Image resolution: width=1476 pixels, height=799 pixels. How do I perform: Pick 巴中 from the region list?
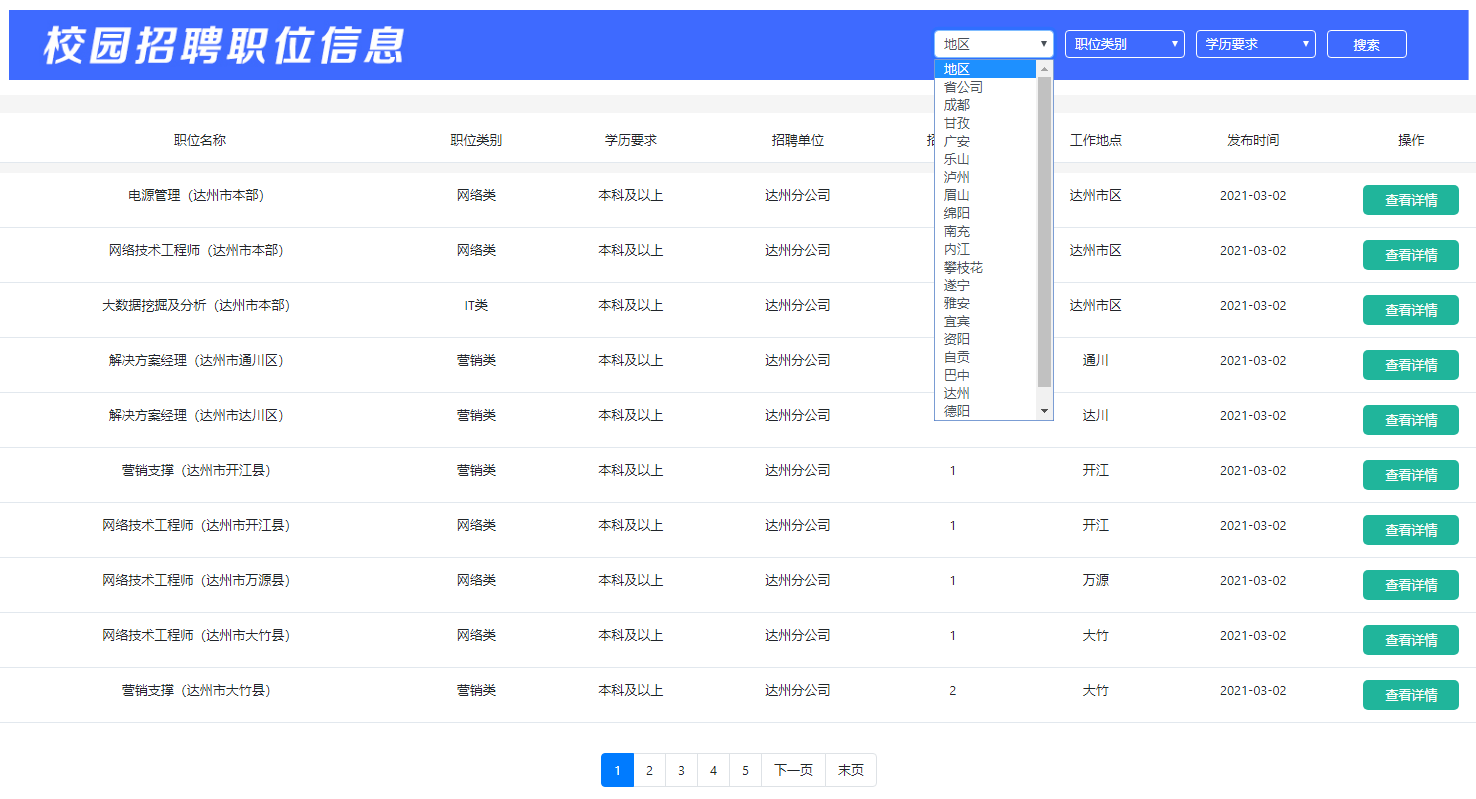(986, 375)
